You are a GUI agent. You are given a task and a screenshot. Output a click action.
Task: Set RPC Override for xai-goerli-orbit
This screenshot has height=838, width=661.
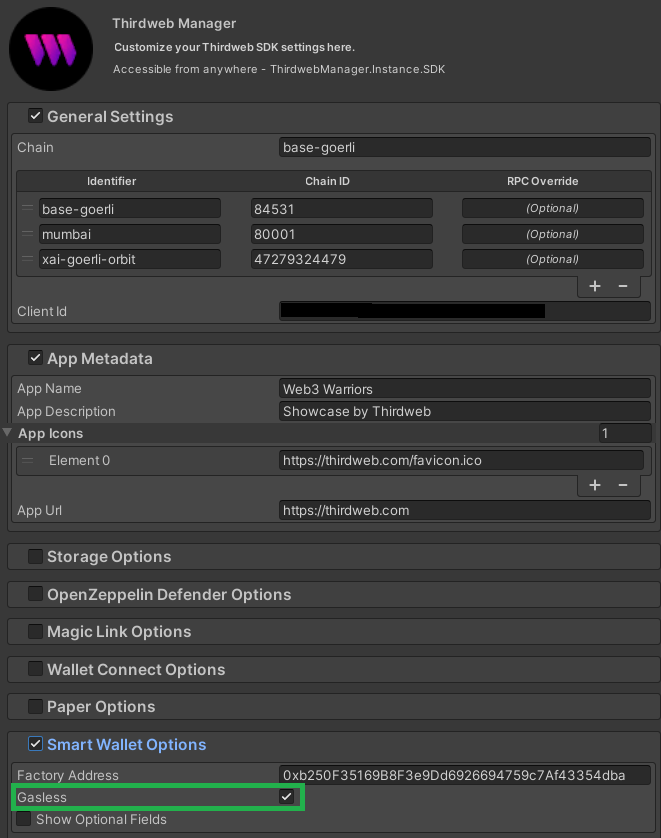553,259
